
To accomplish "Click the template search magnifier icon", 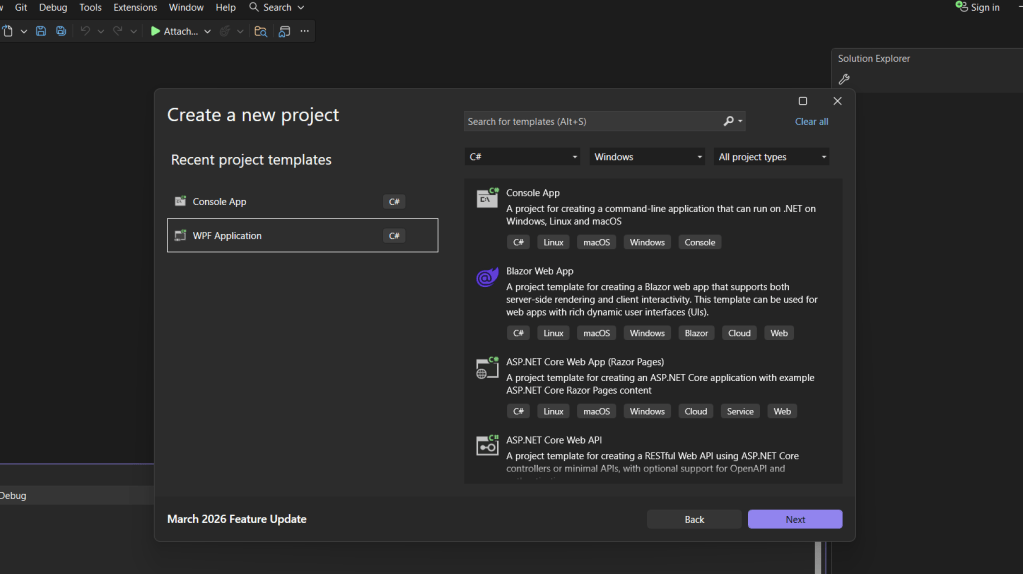I will point(729,122).
